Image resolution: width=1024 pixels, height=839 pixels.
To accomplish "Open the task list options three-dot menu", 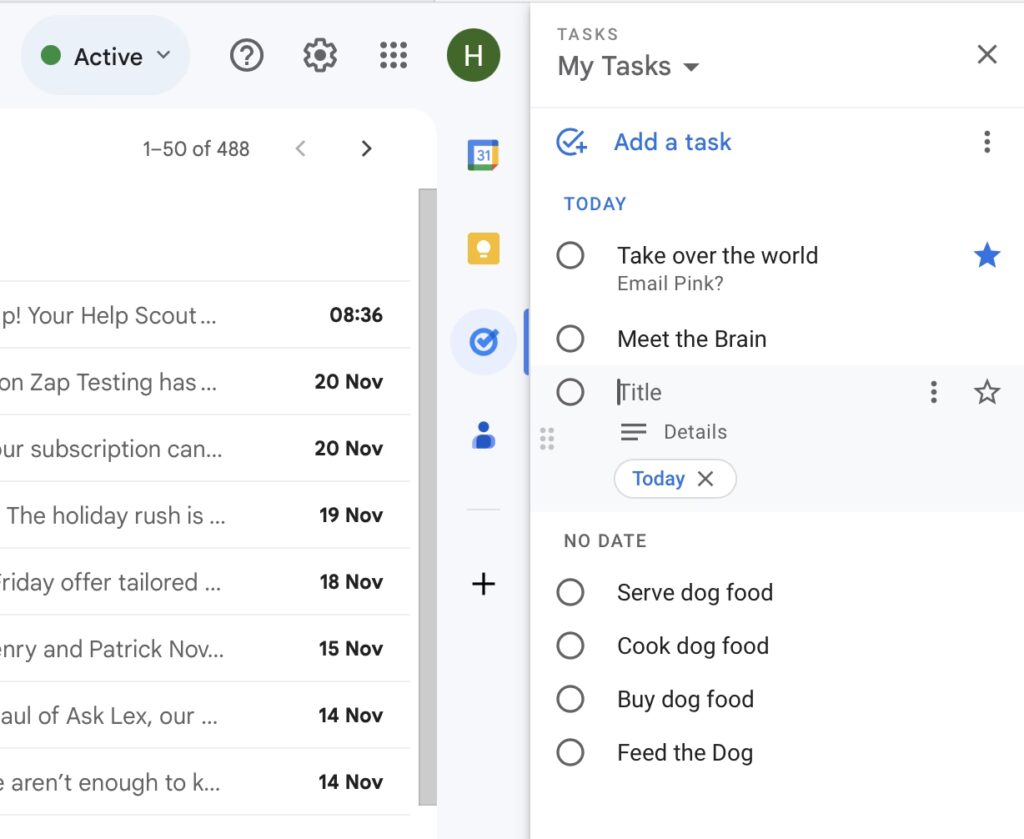I will pyautogui.click(x=986, y=142).
